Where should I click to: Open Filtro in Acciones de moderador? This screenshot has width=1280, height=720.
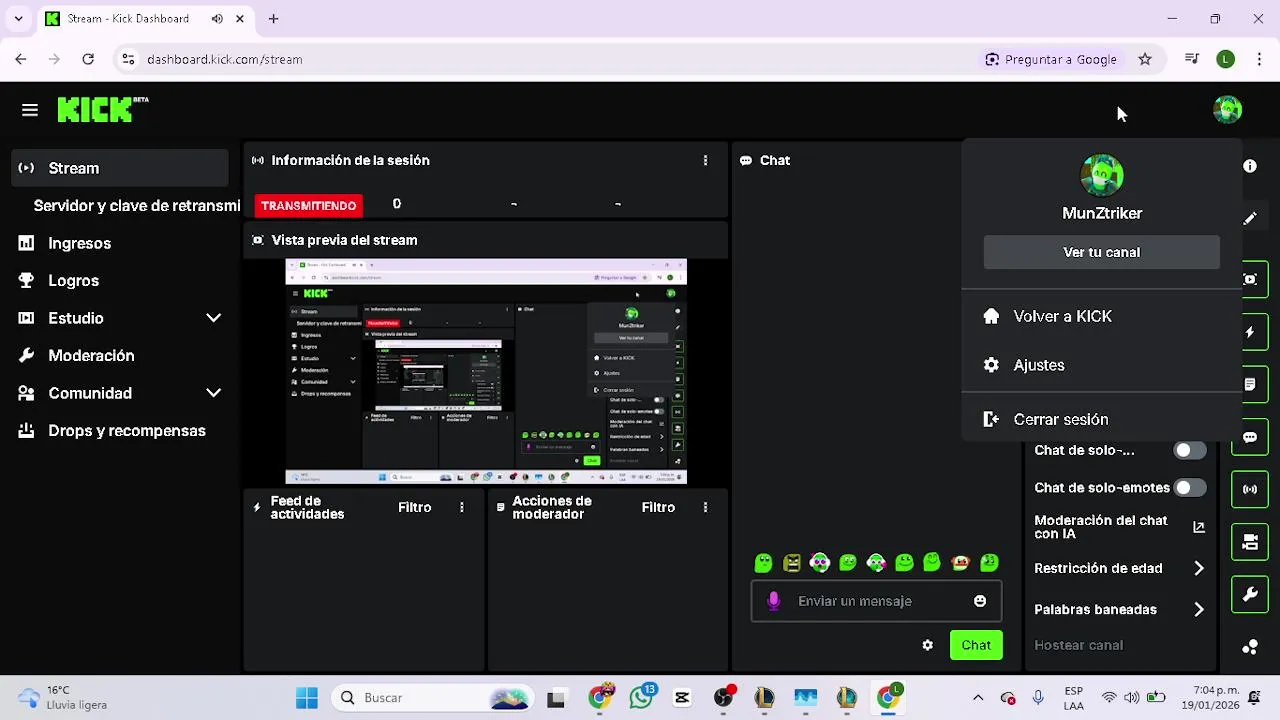[658, 507]
